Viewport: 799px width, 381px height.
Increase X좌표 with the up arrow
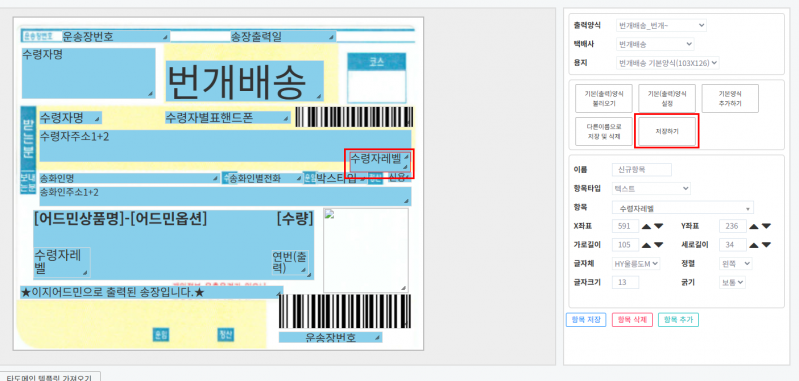[x=647, y=226]
